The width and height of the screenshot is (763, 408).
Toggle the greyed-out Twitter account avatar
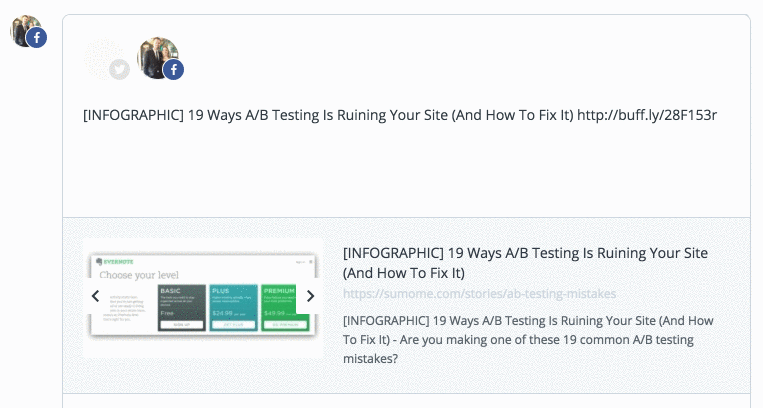107,59
